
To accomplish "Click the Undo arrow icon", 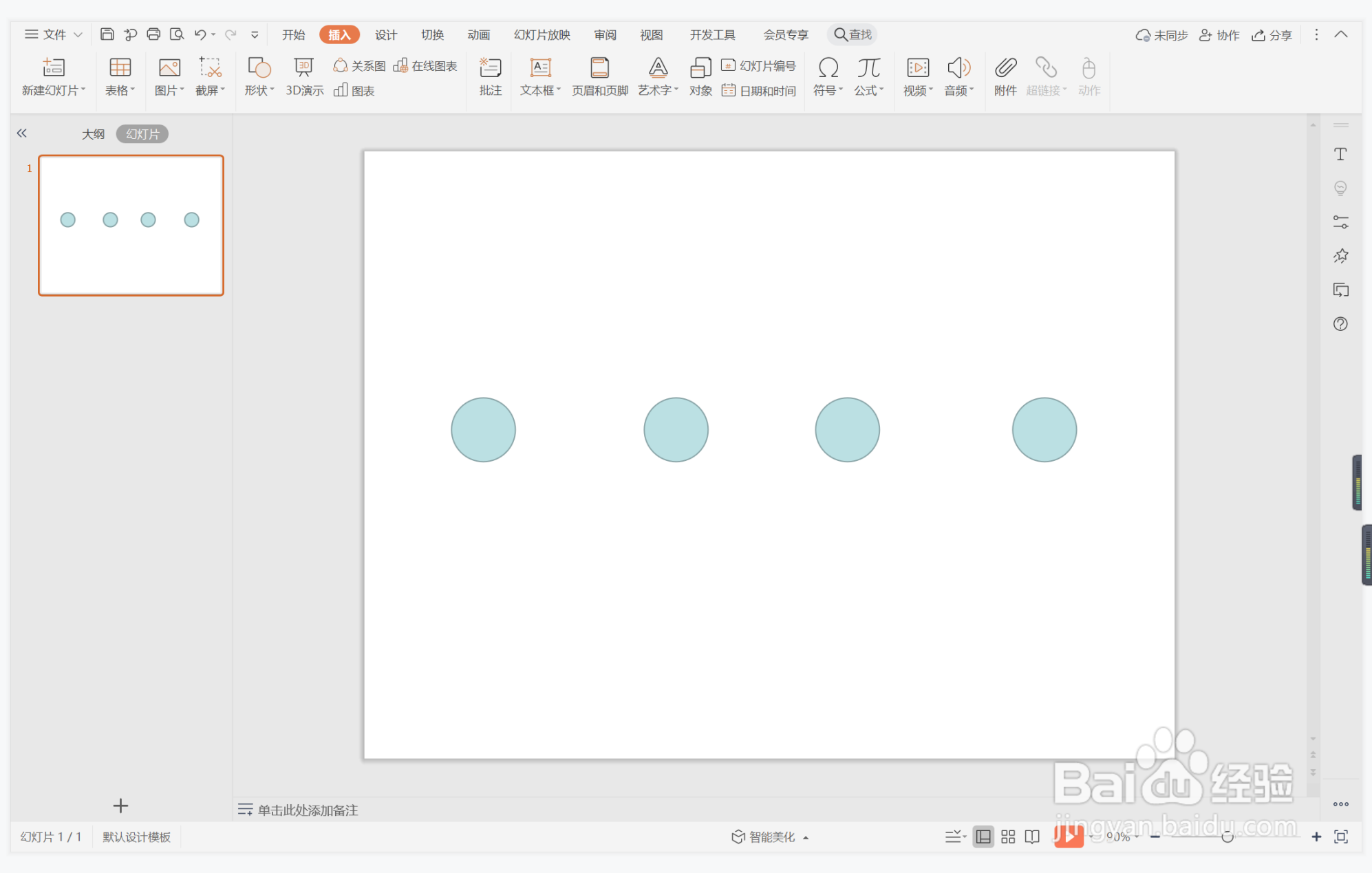I will pos(200,34).
